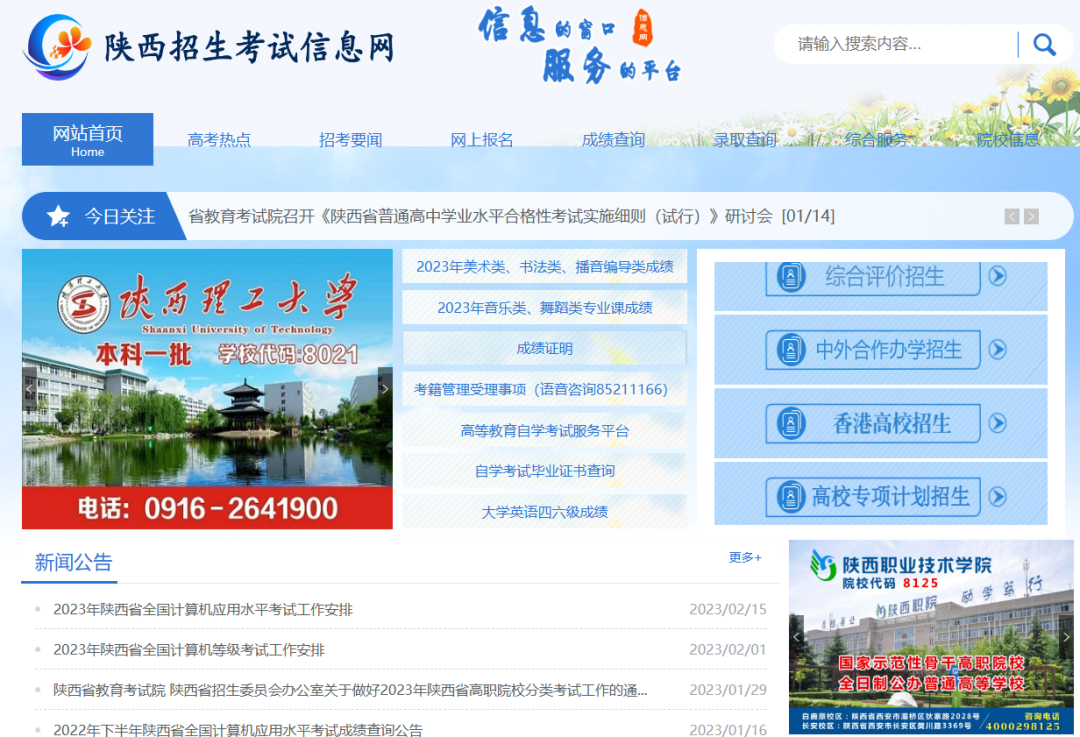Click the search magnifier icon

click(1044, 45)
